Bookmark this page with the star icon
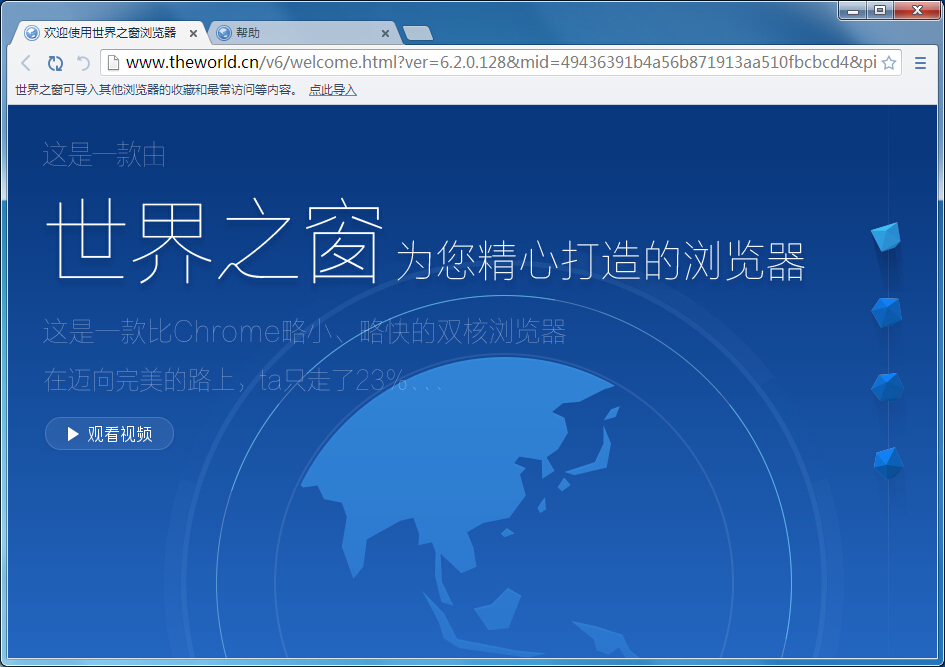Screen dimensions: 945x667 point(888,63)
